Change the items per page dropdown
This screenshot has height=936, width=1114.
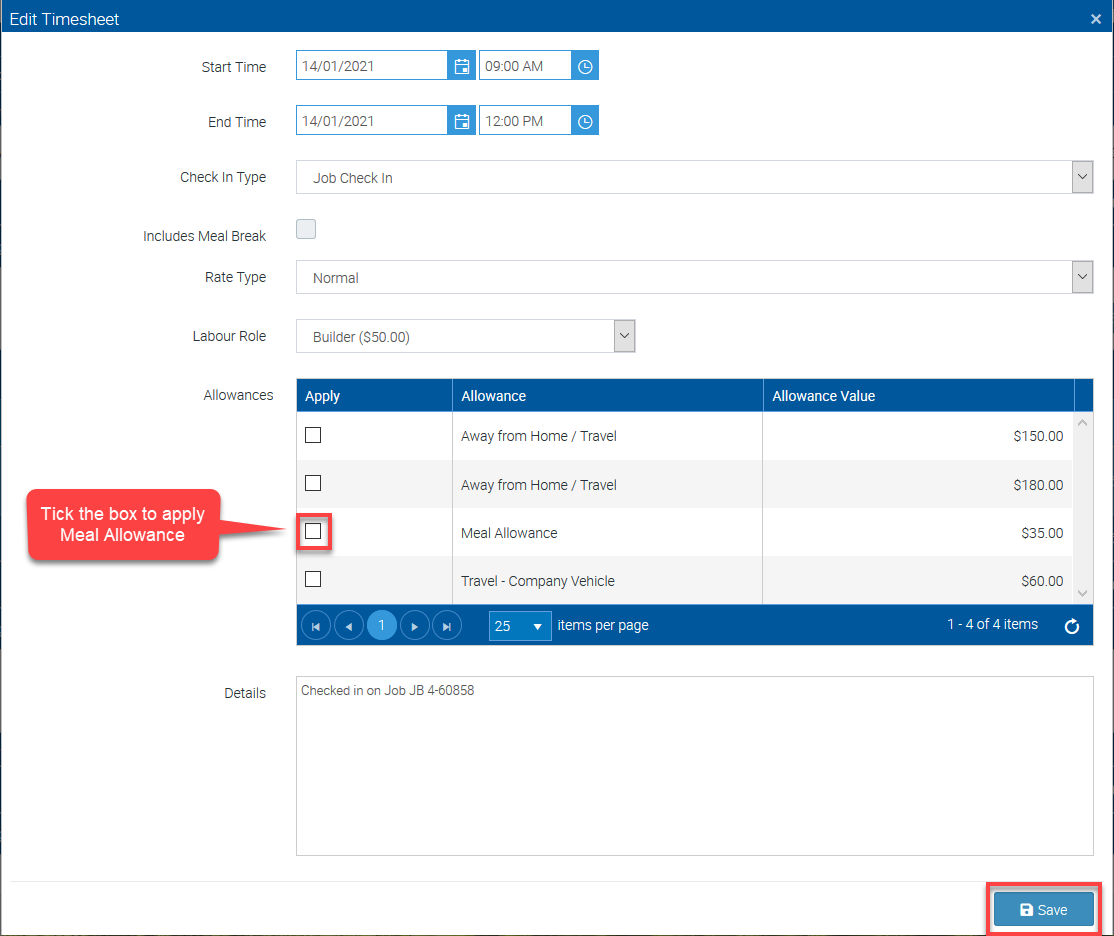[520, 626]
